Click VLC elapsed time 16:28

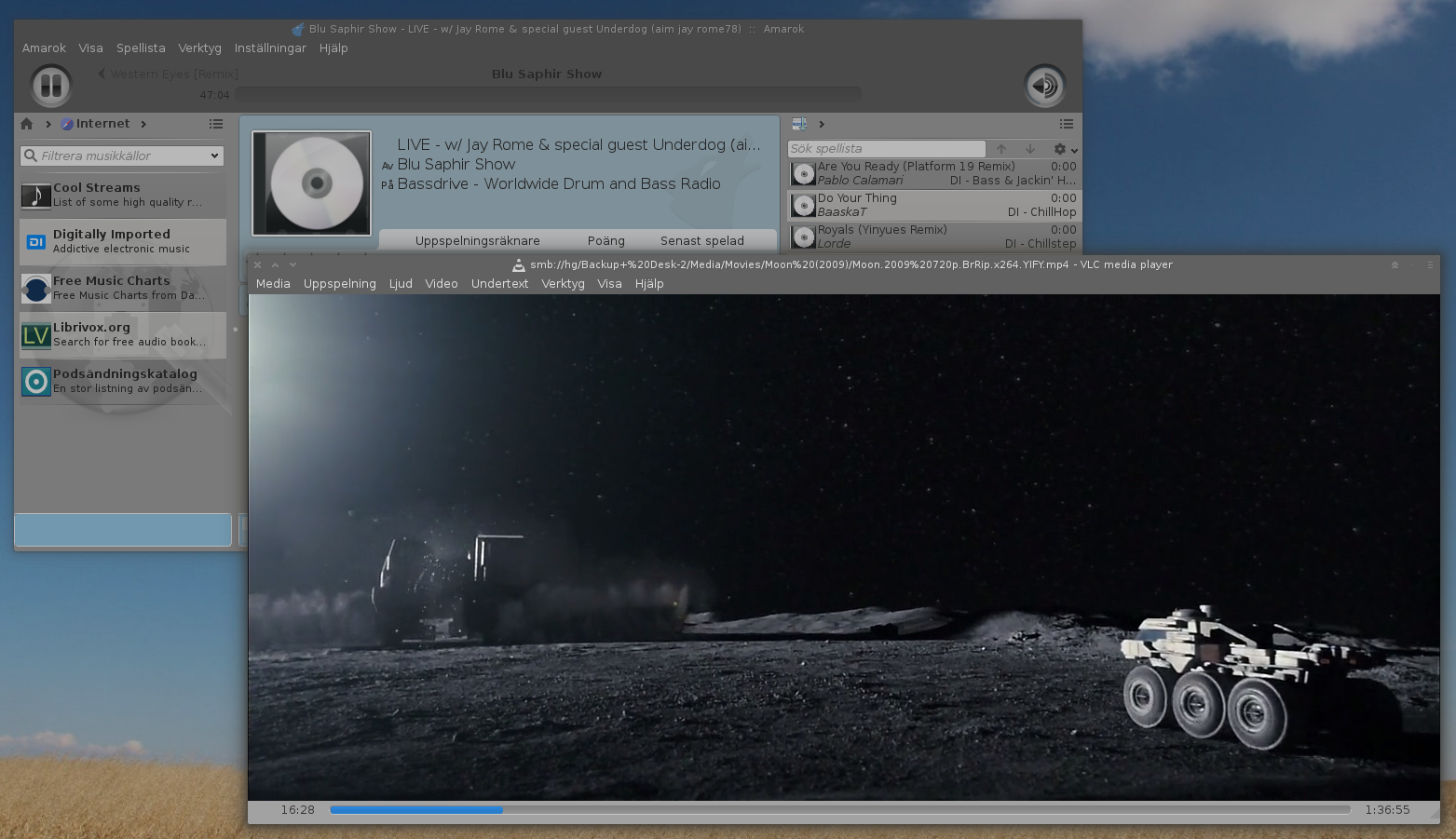pos(298,810)
